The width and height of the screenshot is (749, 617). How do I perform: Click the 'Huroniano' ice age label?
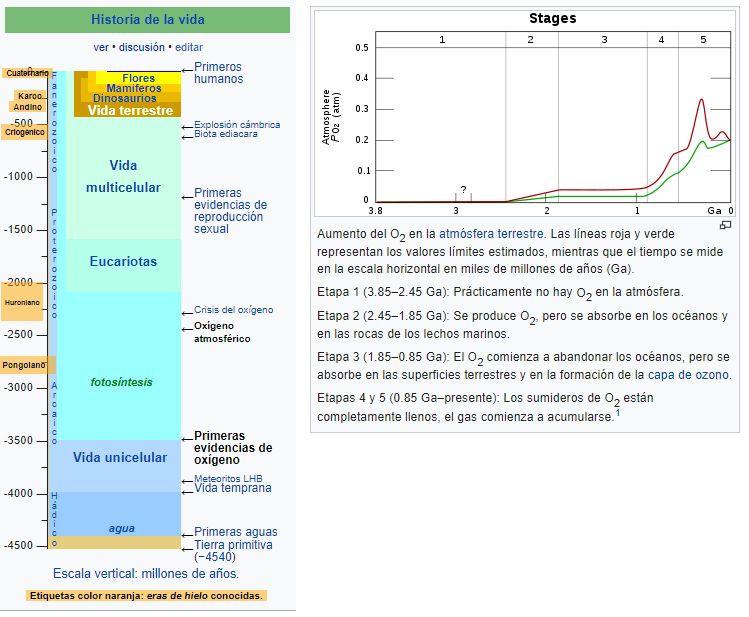[x=22, y=302]
